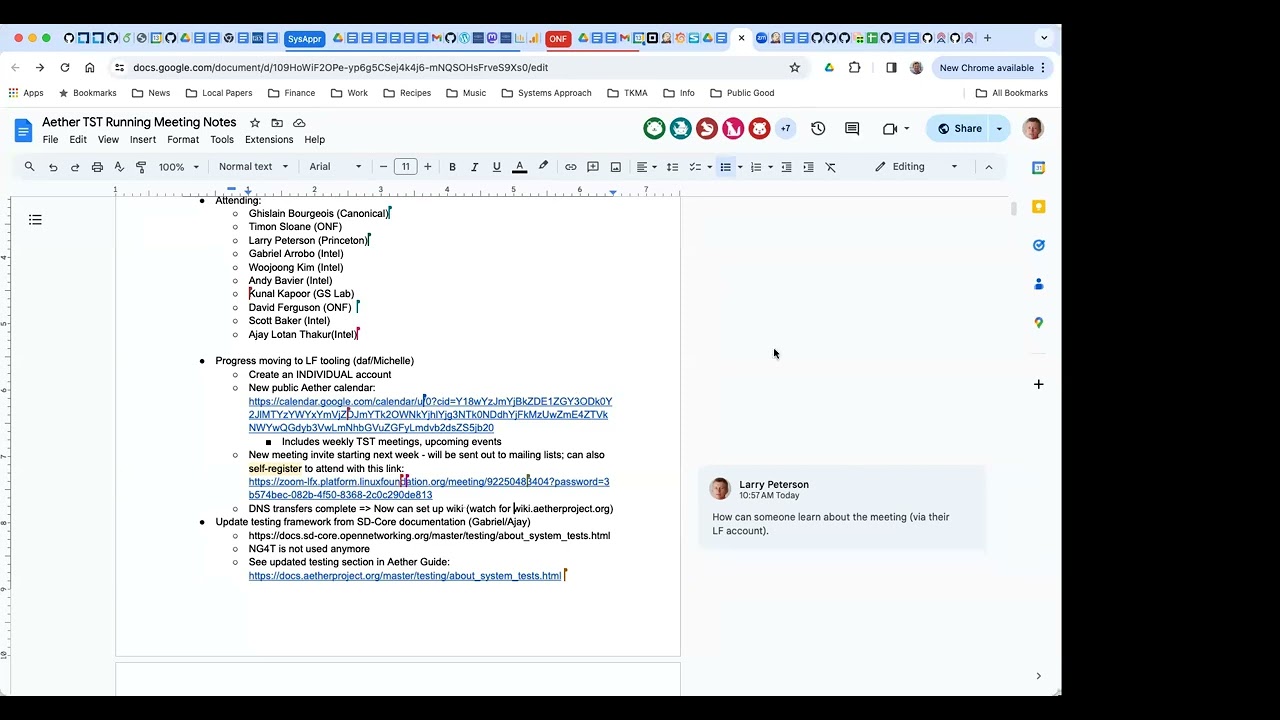Screen dimensions: 1280x720
Task: Star the Aether TST Running Meeting Notes document
Action: click(255, 123)
